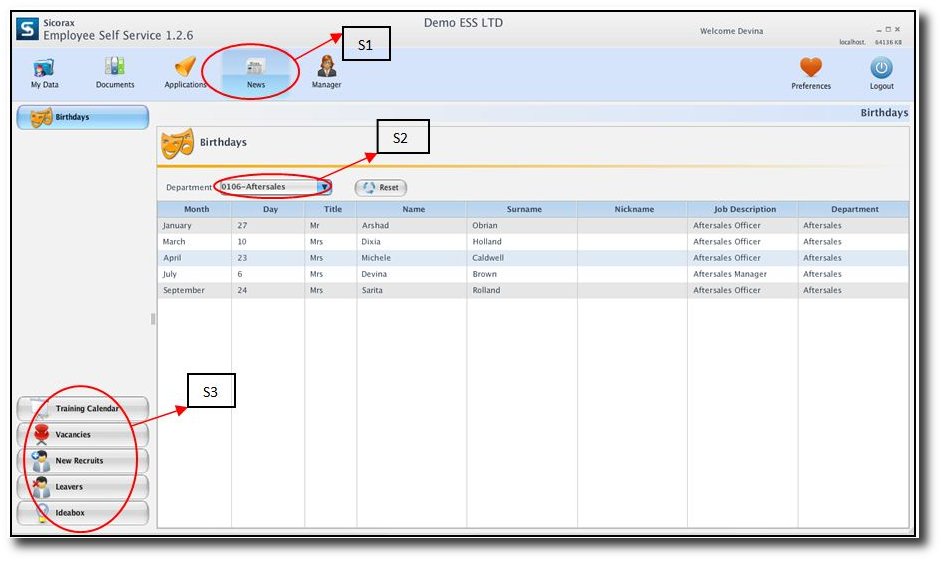Open the Leavers sidebar item

(x=83, y=487)
